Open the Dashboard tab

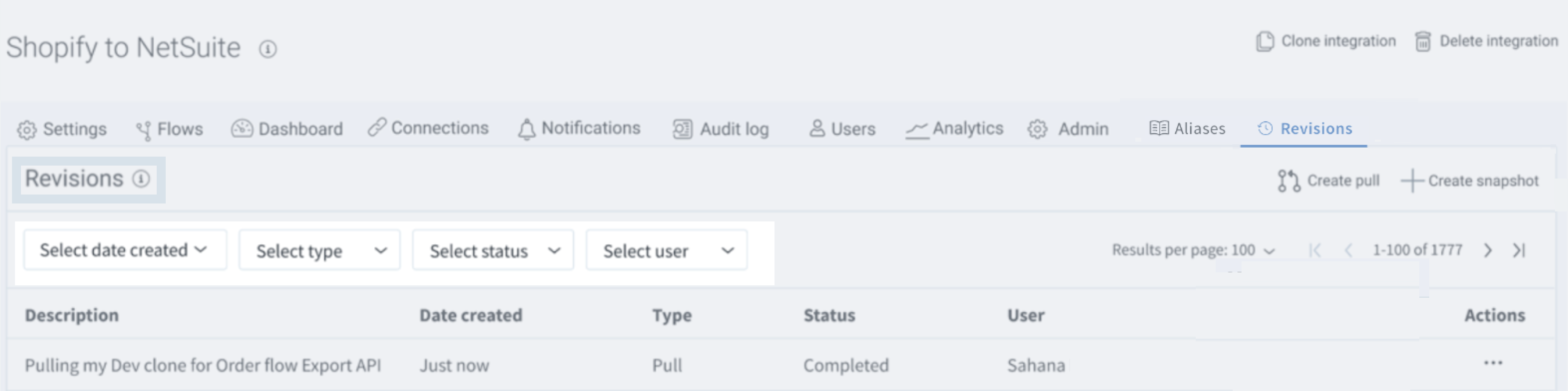(286, 129)
